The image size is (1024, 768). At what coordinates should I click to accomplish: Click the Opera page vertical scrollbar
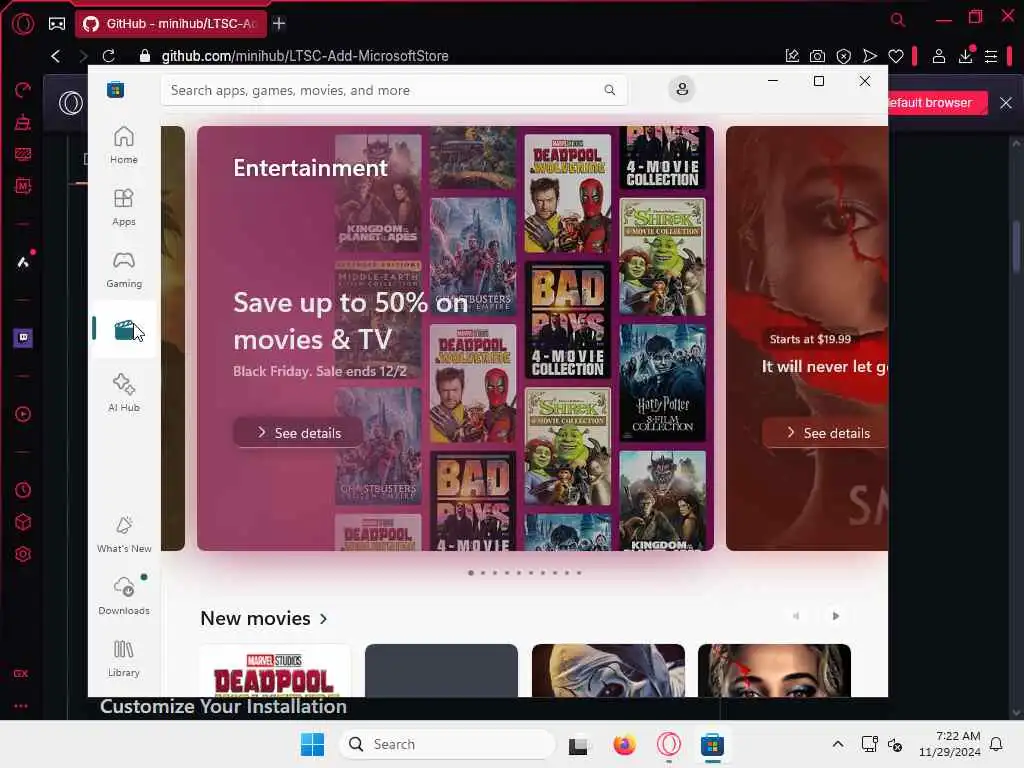point(1016,248)
